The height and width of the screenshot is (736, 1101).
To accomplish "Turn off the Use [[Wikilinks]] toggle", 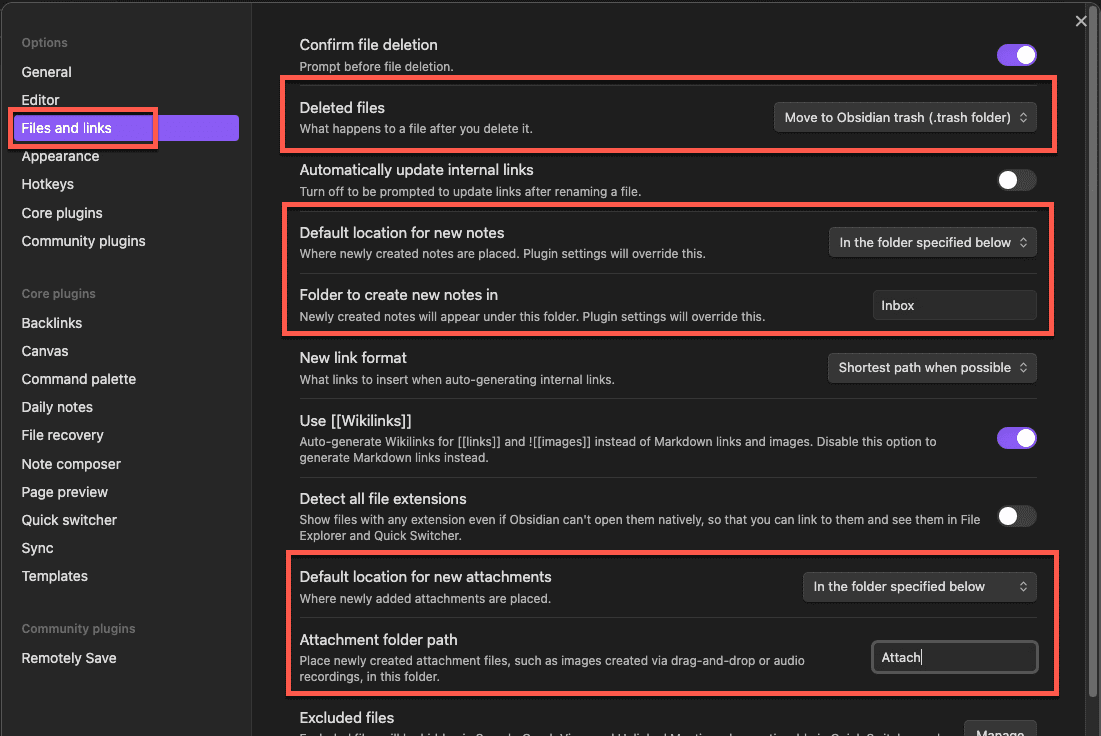I will [1016, 438].
